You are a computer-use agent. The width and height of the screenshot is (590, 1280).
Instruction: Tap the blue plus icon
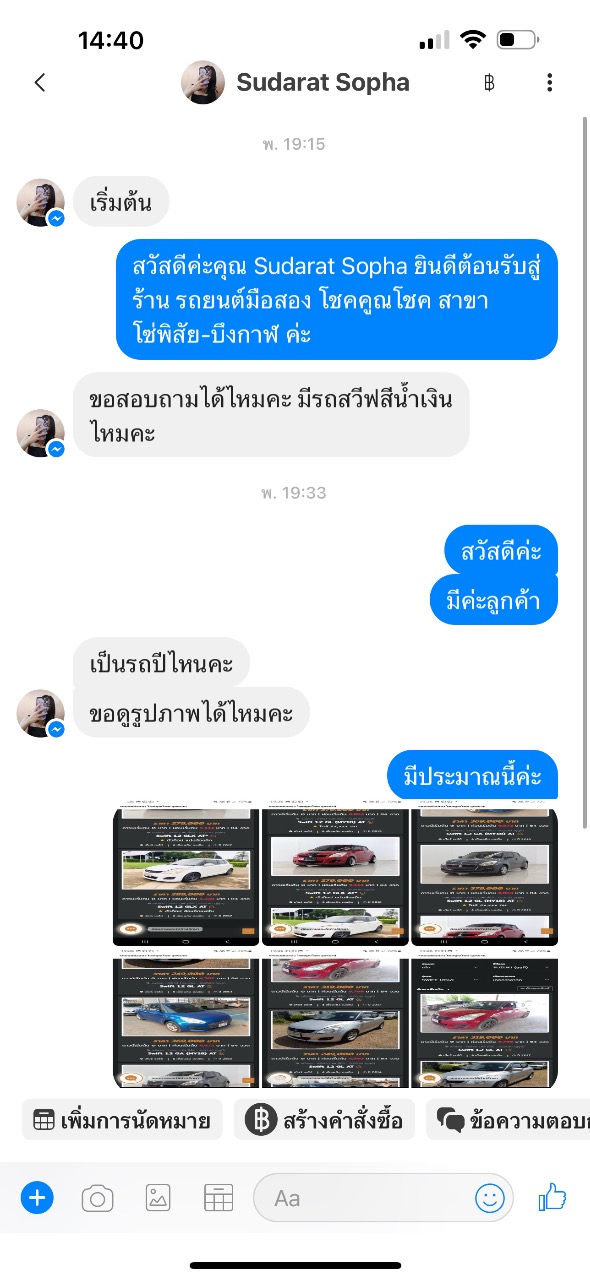point(37,1197)
